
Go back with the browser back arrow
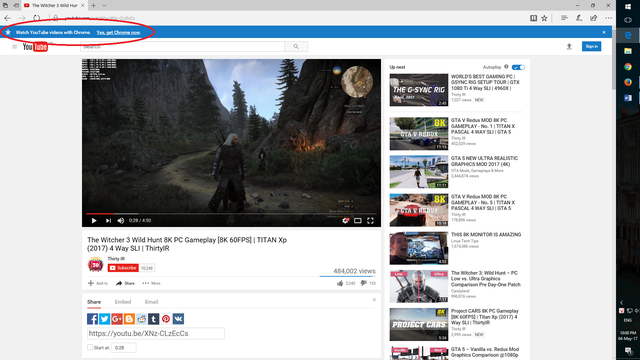[x=7, y=18]
